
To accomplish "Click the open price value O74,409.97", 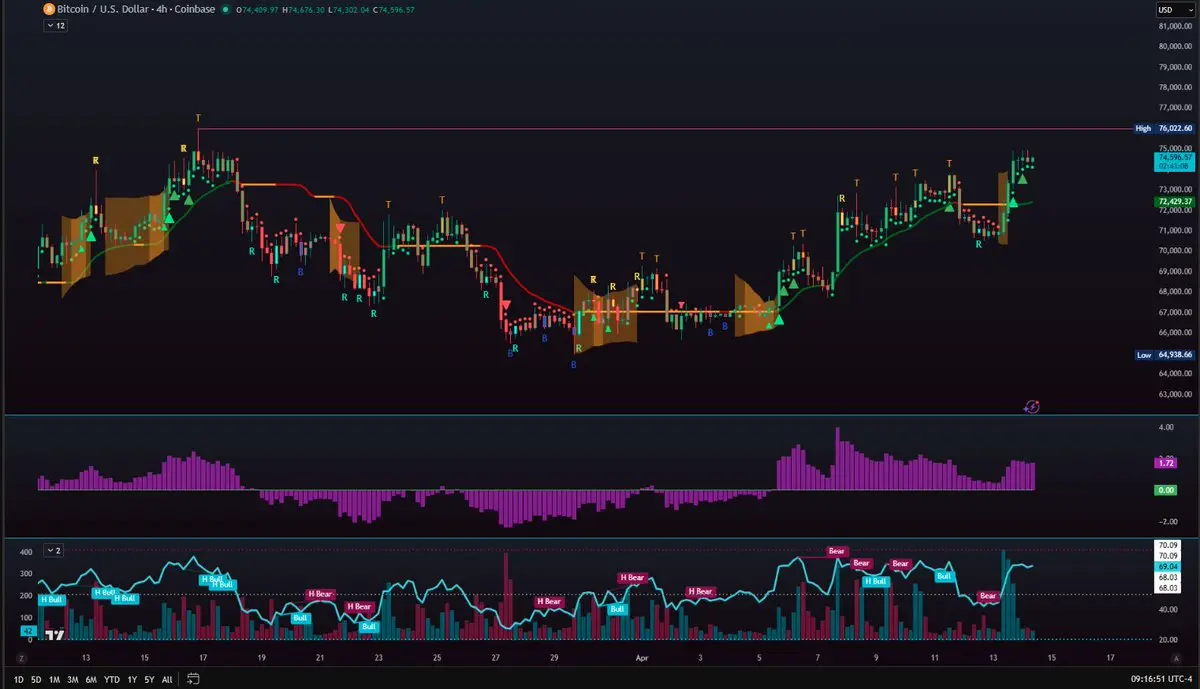I will click(257, 9).
